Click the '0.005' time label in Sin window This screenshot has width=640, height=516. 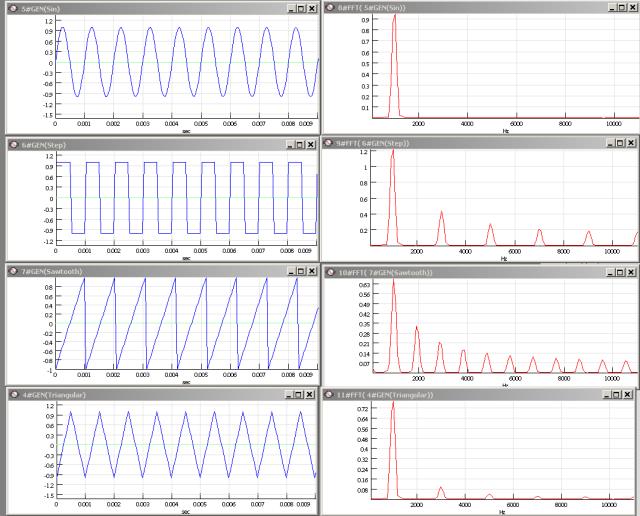pos(200,123)
